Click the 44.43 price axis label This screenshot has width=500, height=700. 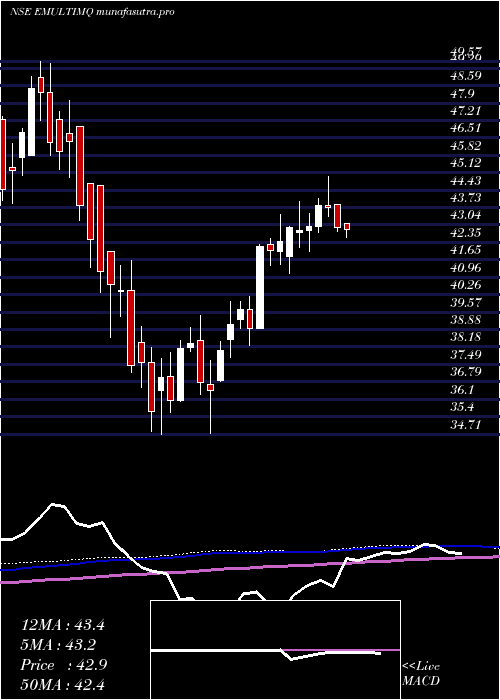point(465,180)
